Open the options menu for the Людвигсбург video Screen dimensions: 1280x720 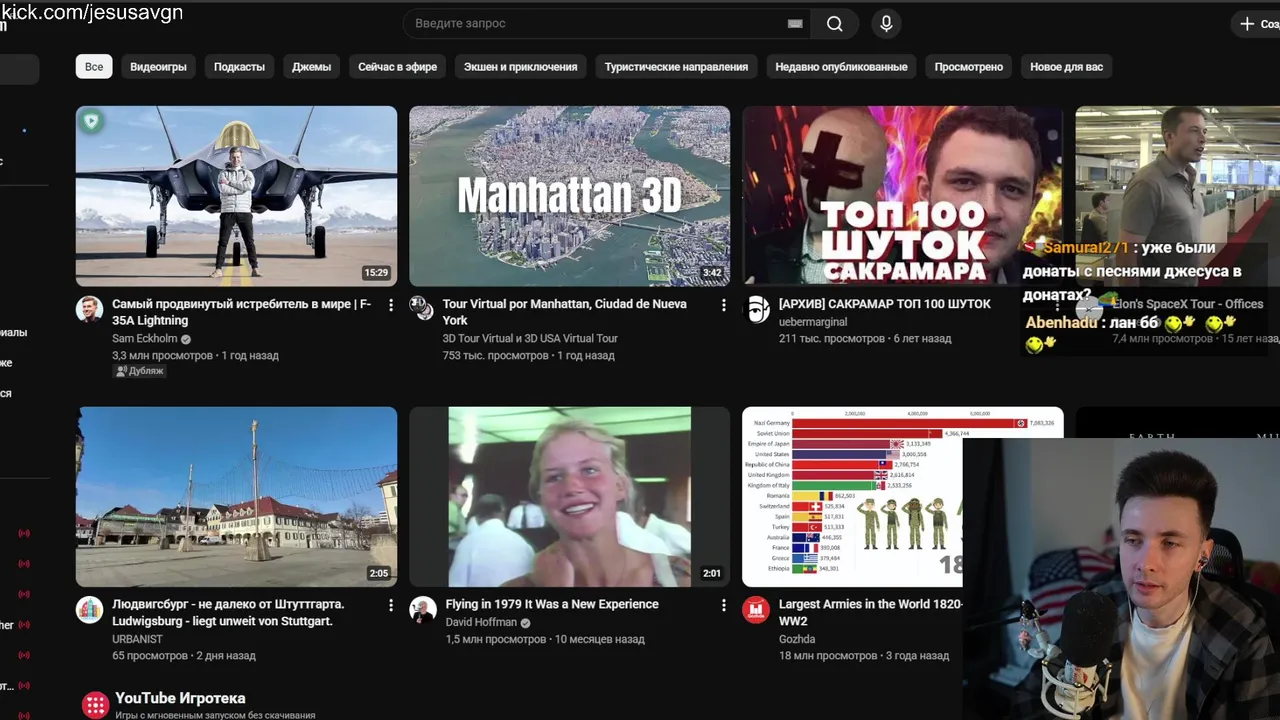point(391,605)
